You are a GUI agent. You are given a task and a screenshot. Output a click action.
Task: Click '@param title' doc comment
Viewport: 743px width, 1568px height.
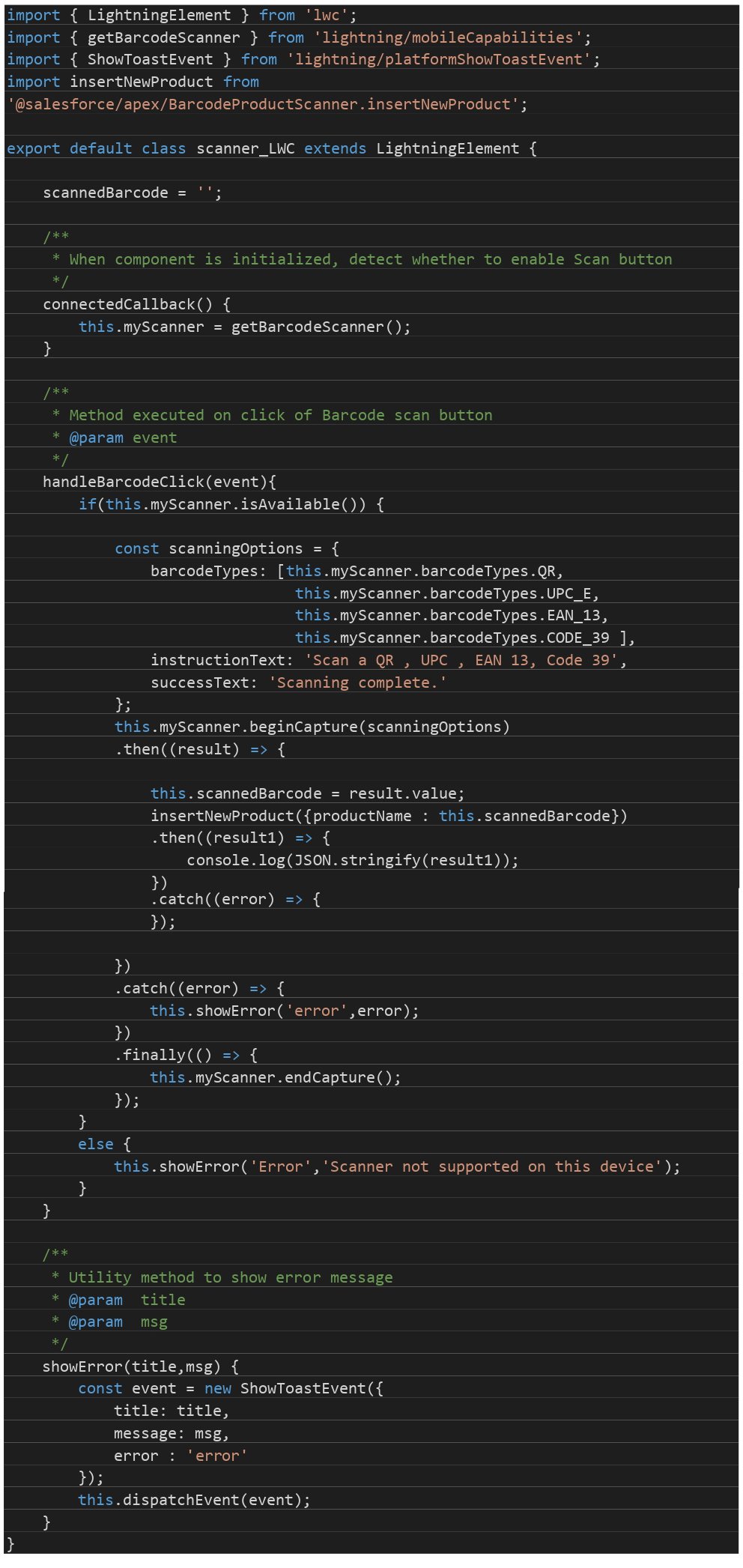[x=118, y=1300]
